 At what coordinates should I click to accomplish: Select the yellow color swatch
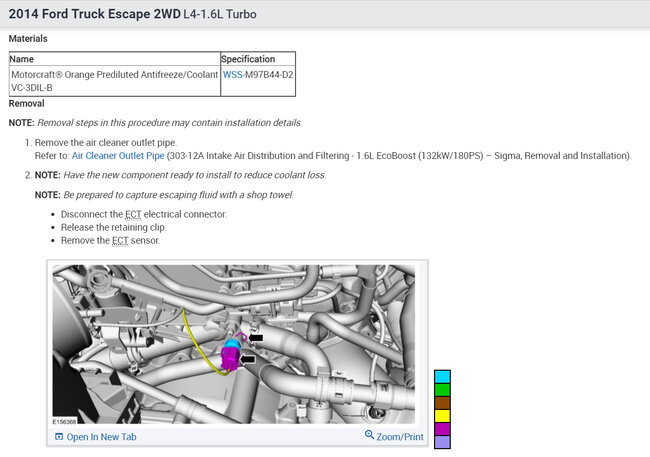[443, 416]
